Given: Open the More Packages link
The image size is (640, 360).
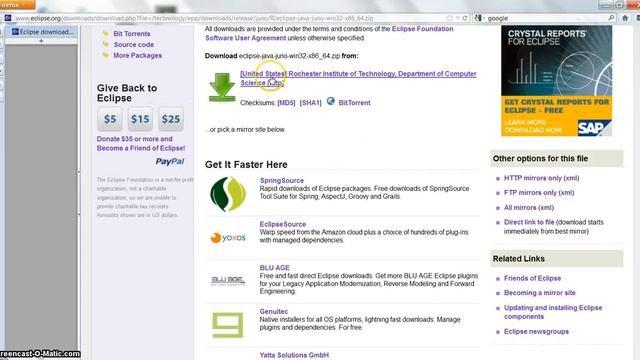Looking at the screenshot, I should pyautogui.click(x=138, y=55).
